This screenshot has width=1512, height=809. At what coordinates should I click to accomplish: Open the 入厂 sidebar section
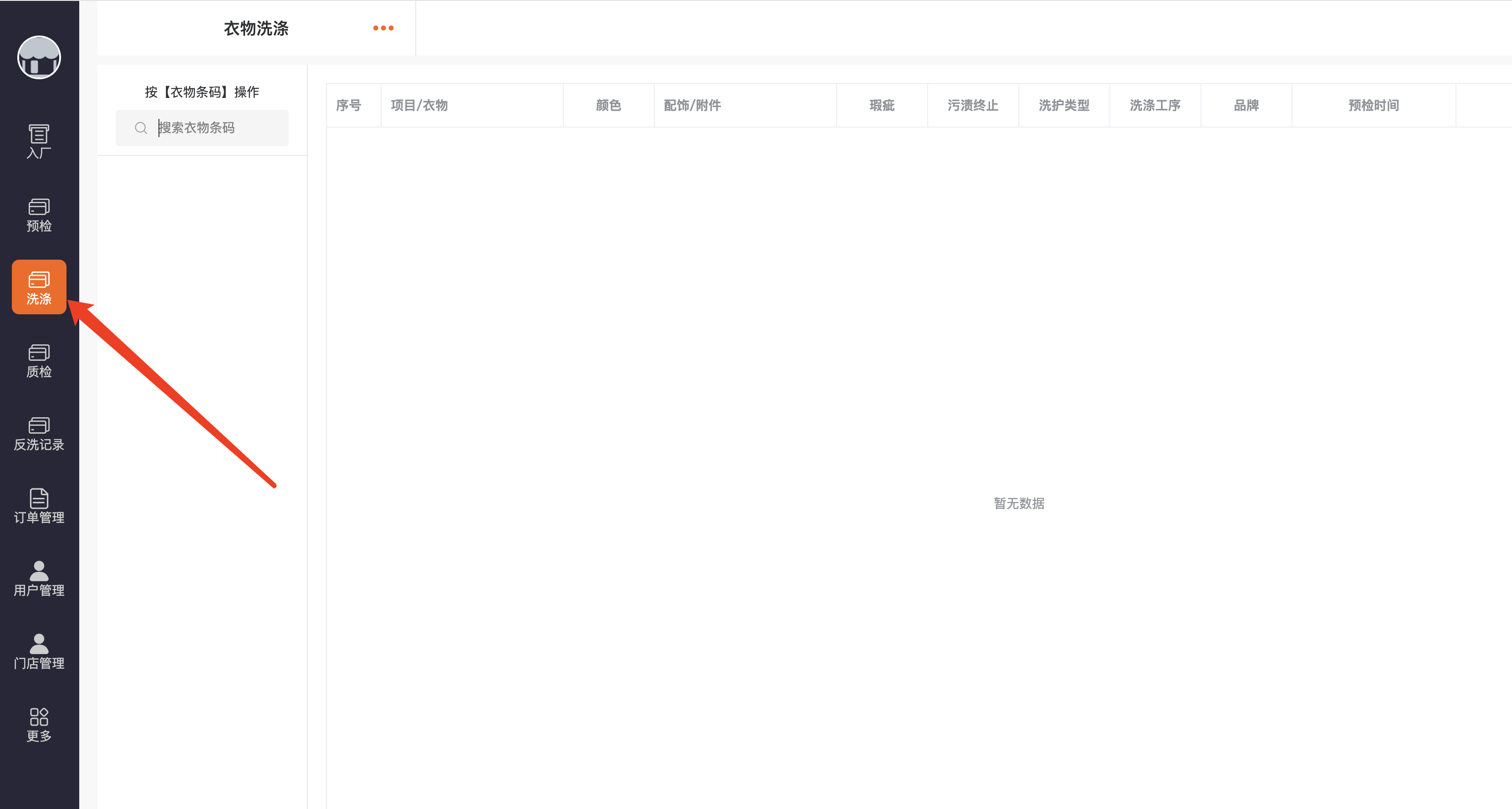(39, 142)
